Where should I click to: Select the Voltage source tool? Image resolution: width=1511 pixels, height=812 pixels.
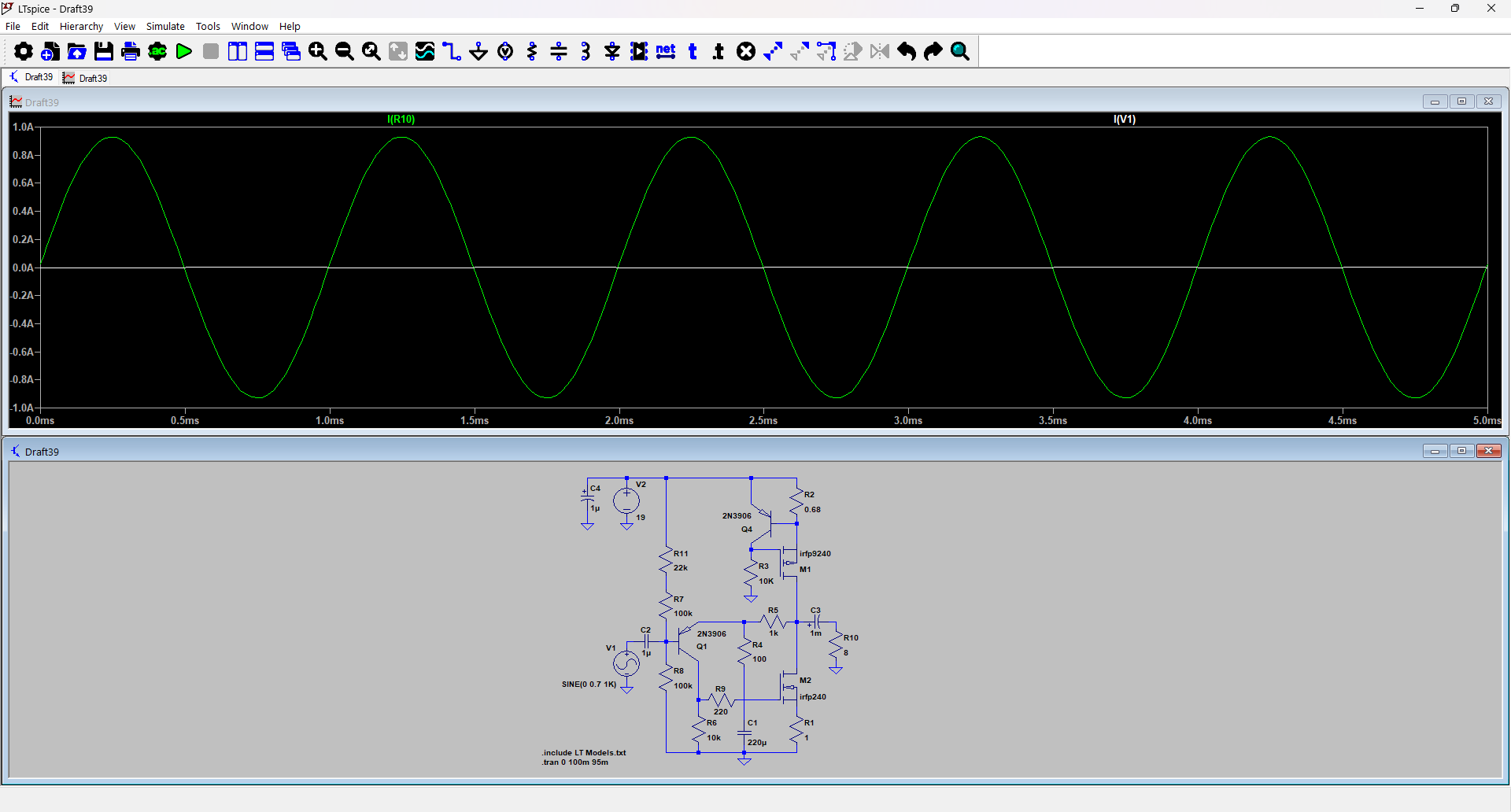(505, 52)
